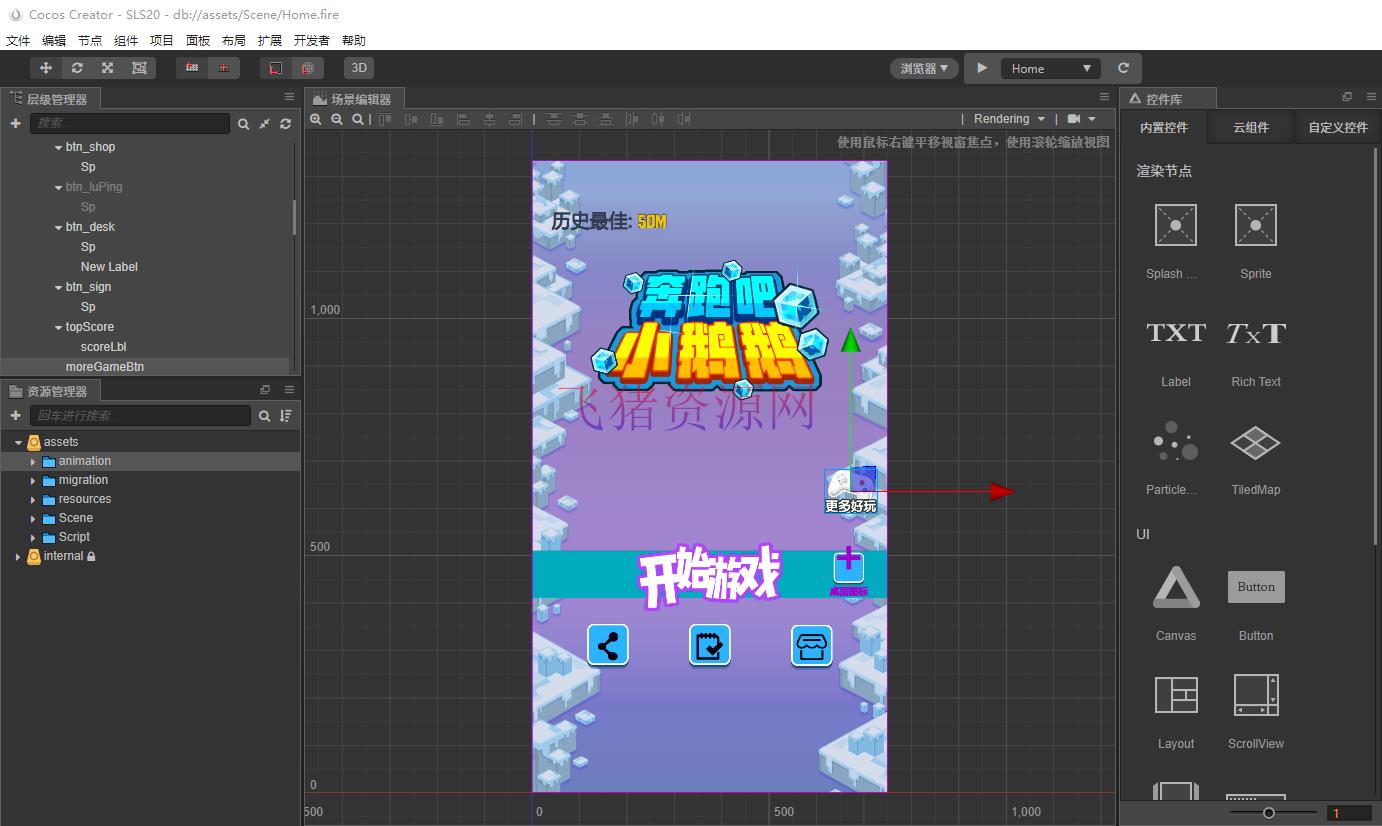Click the align vertical centers icon
This screenshot has width=1382, height=826.
pos(411,119)
